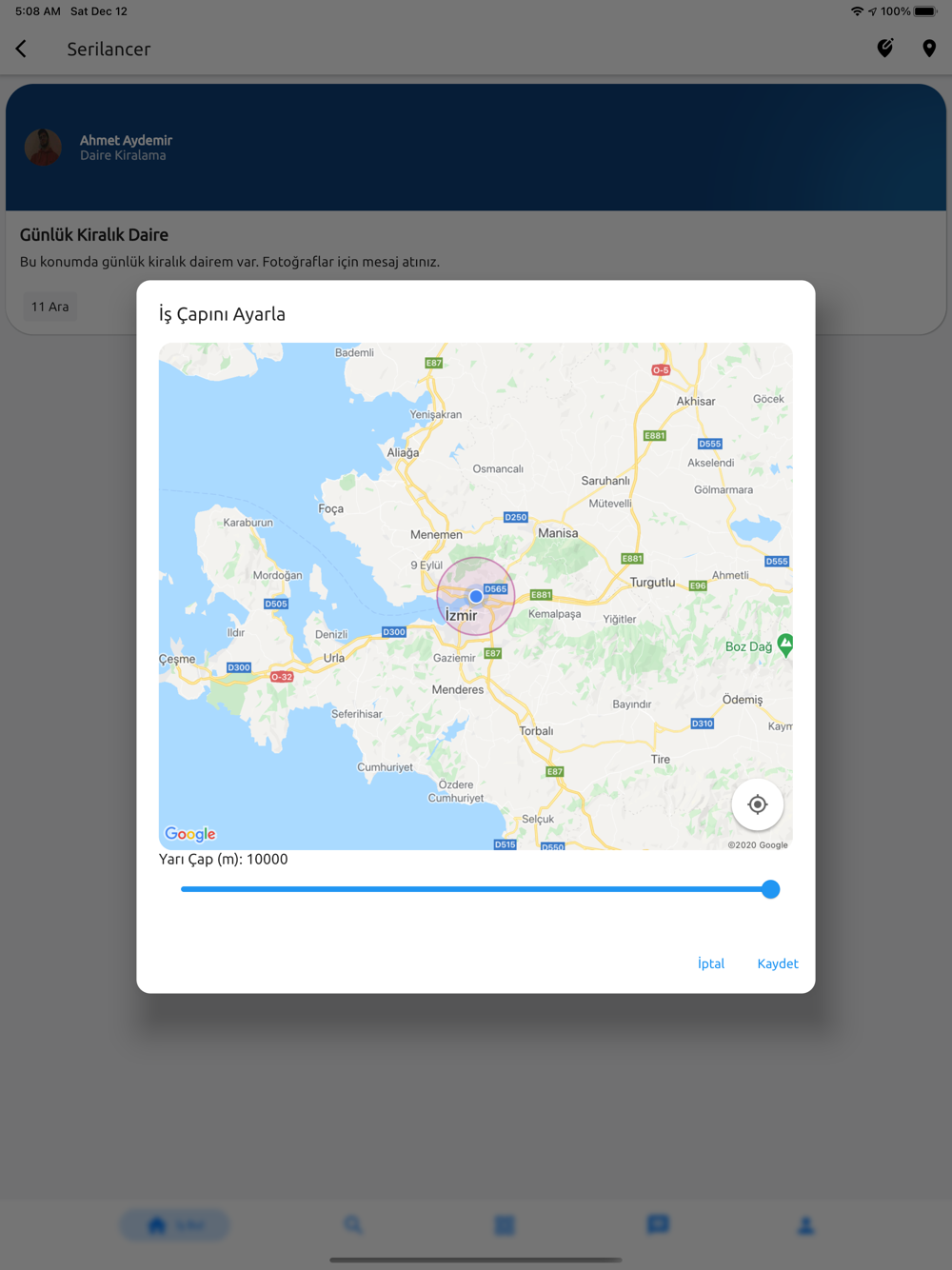
Task: Tap the Ödemiş label on the map
Action: click(x=743, y=700)
